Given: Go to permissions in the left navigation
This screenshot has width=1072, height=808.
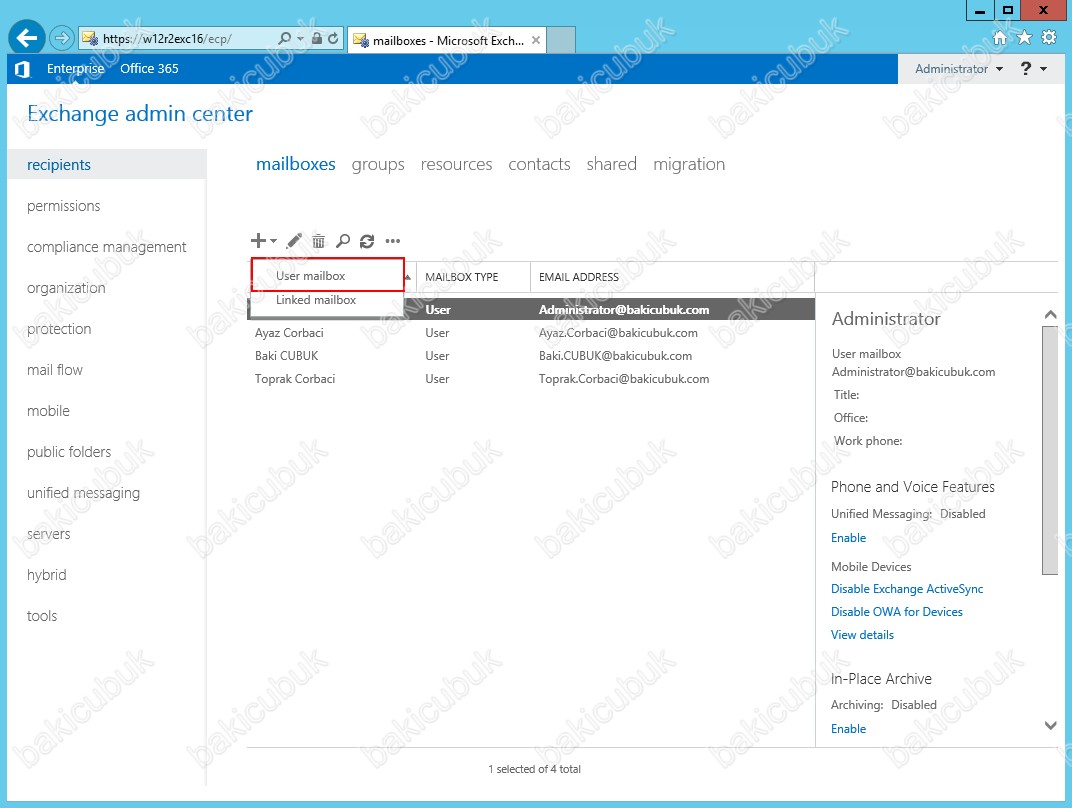Looking at the screenshot, I should pos(64,206).
